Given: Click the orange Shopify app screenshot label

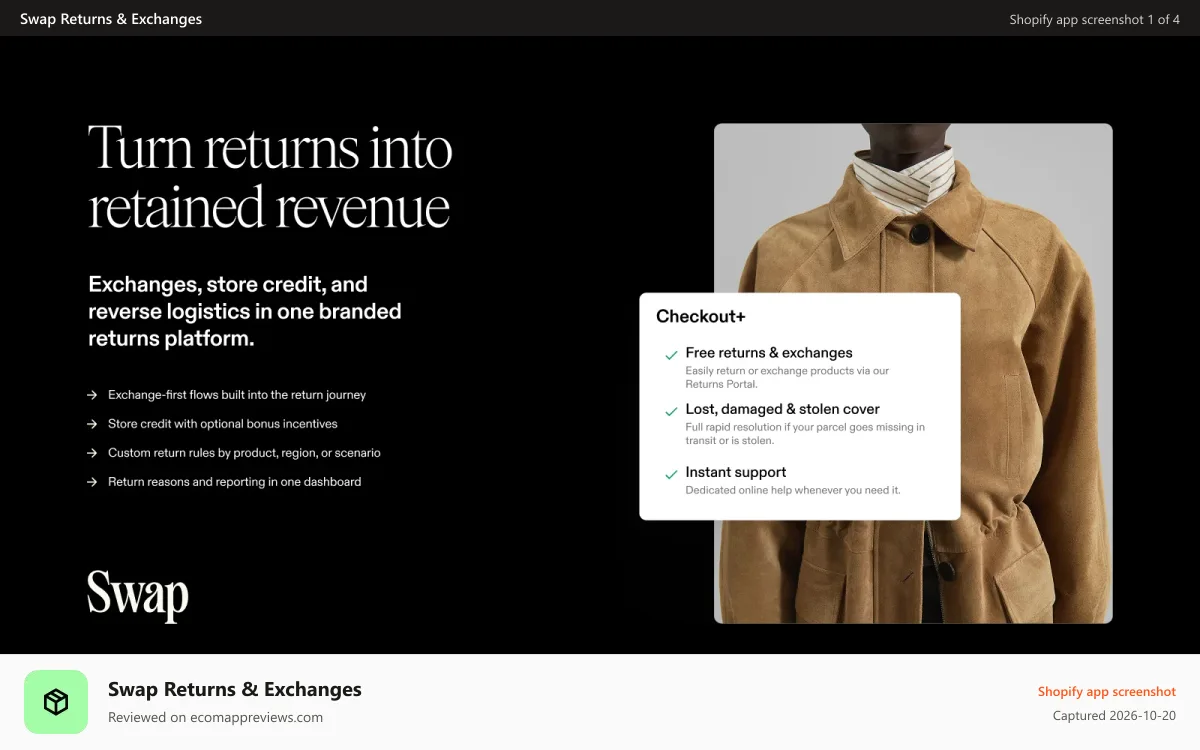Looking at the screenshot, I should click(1107, 692).
